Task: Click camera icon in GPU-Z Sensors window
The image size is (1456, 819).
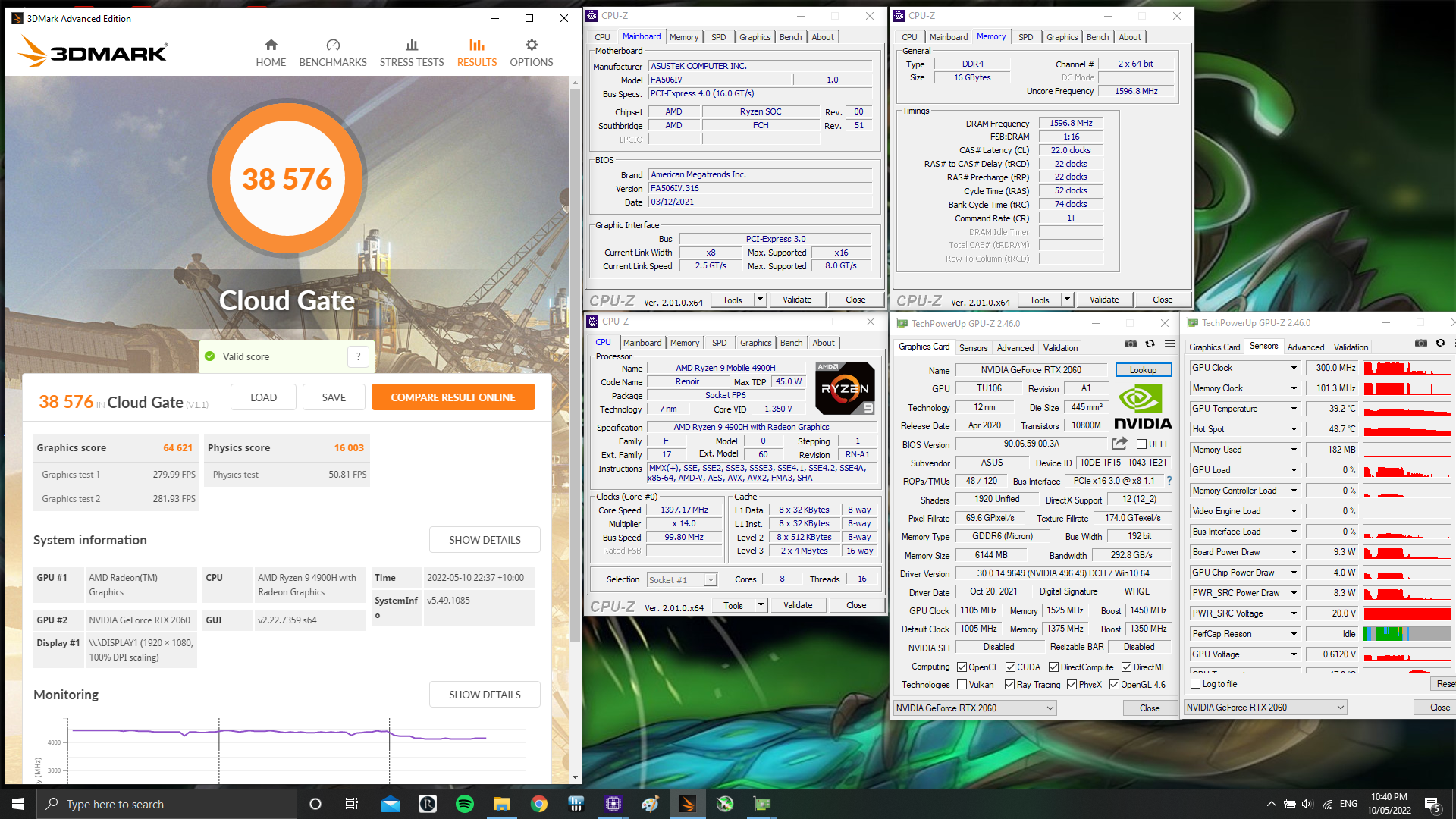Action: (x=1421, y=344)
